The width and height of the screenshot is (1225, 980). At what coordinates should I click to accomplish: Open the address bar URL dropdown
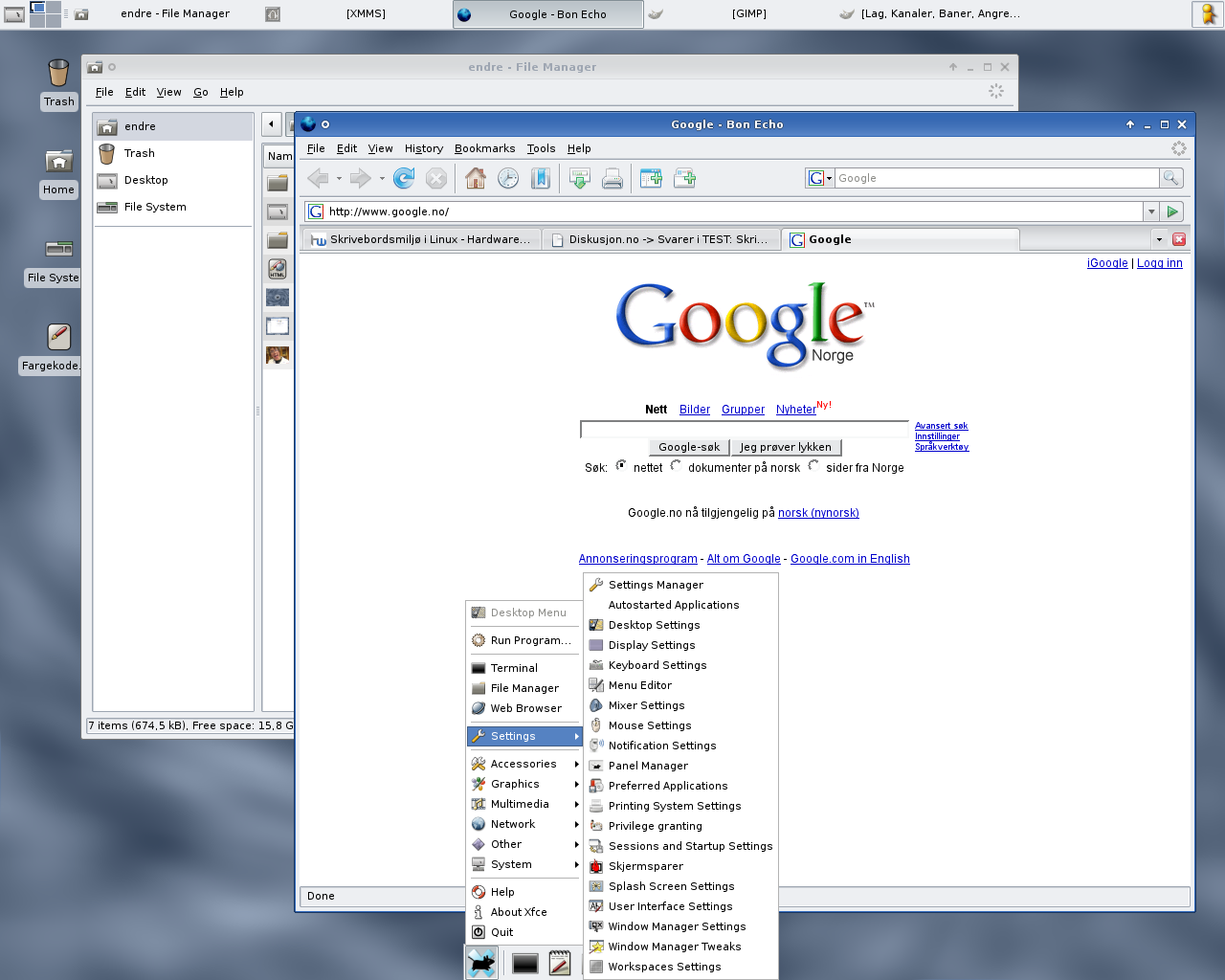(1150, 212)
